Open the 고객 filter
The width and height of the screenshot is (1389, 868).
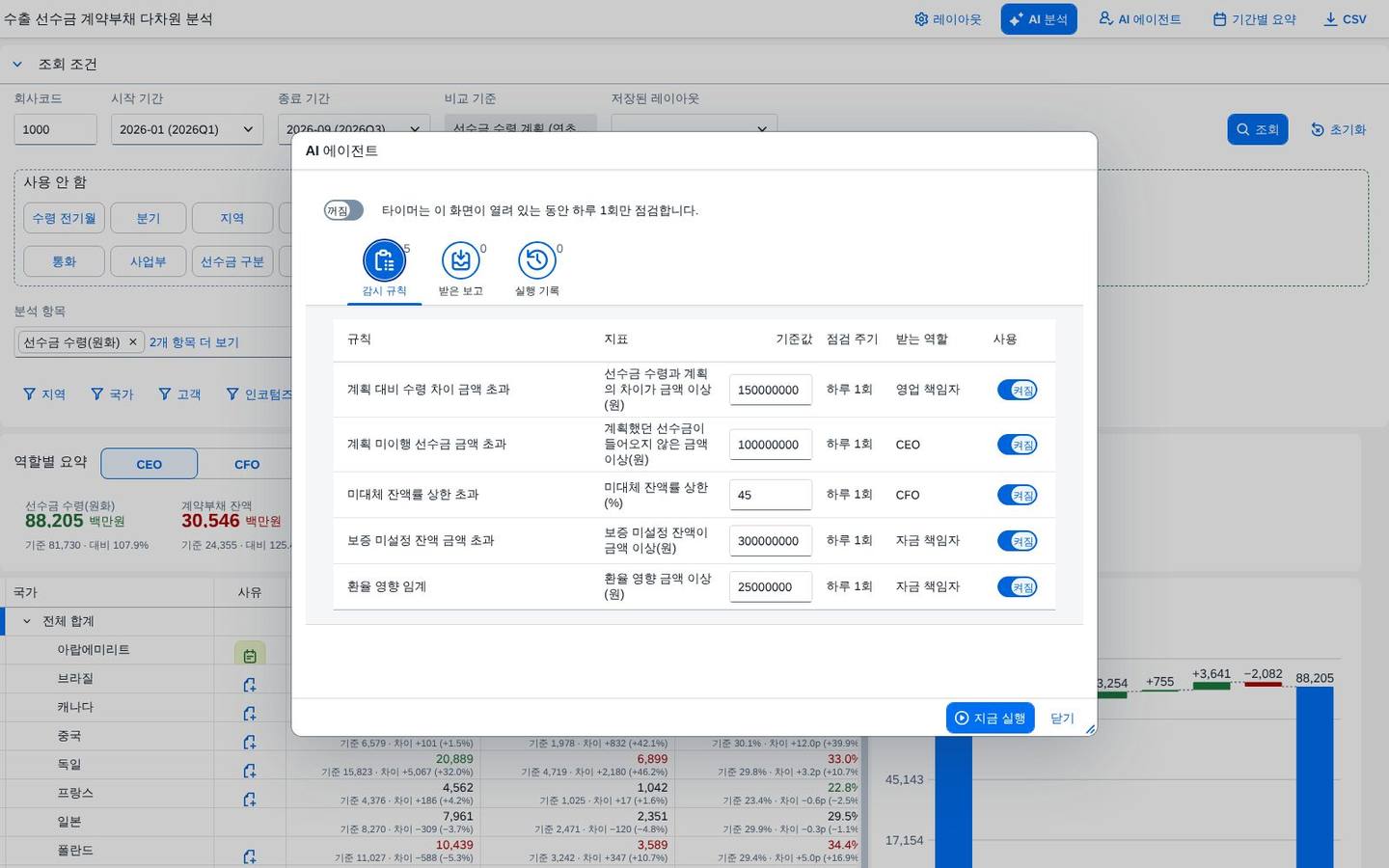point(179,394)
